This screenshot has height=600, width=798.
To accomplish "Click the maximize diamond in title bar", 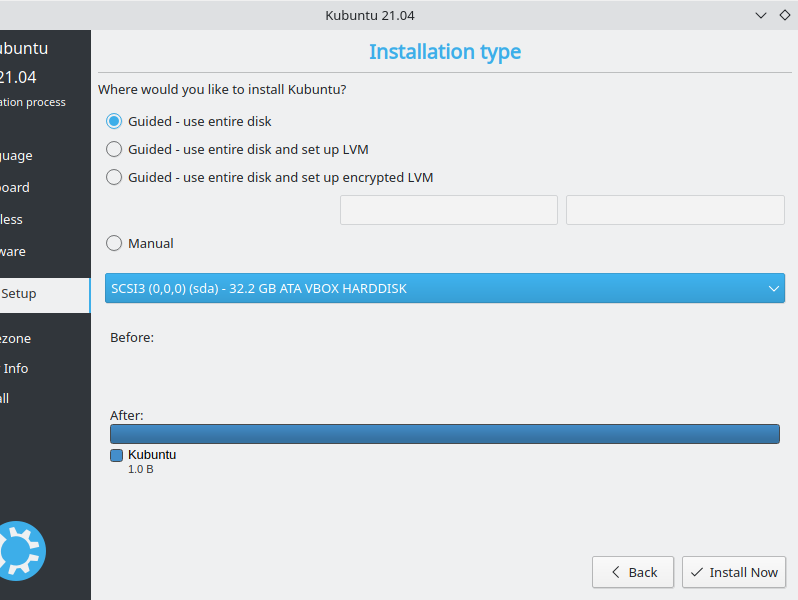I will point(785,15).
